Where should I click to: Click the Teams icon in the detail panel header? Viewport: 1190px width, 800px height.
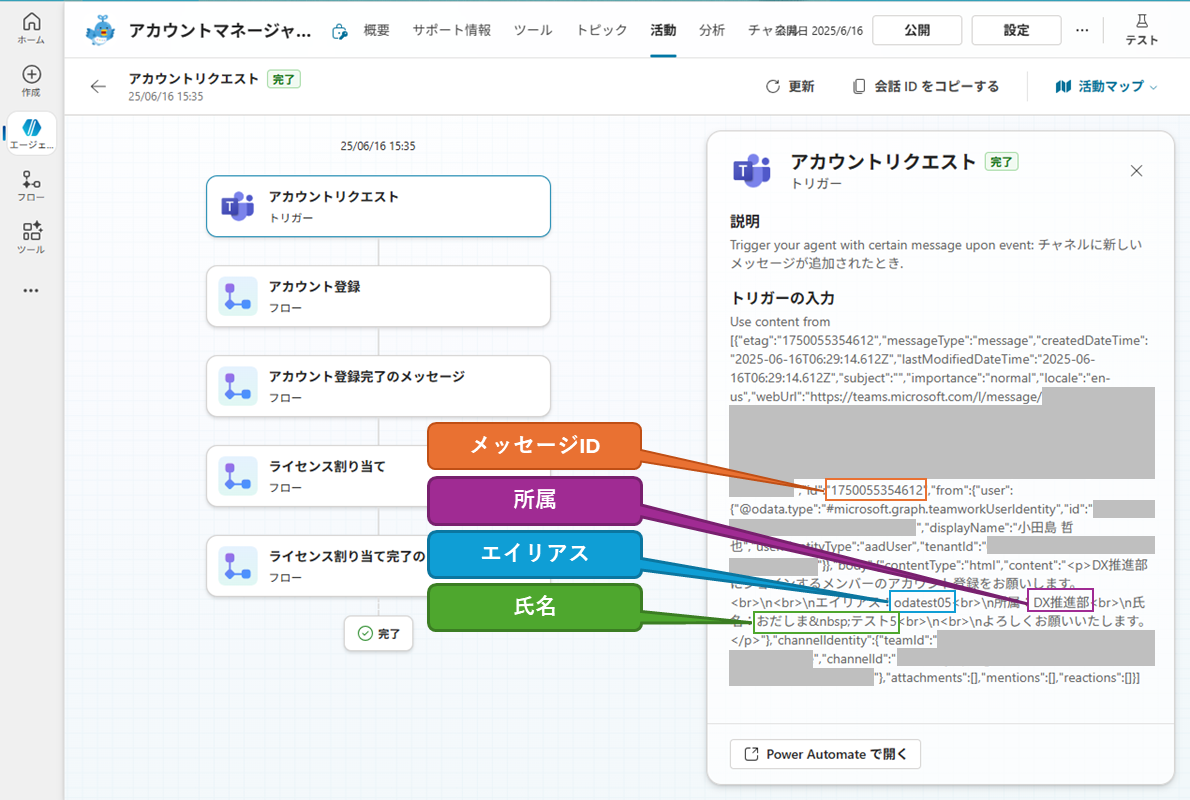point(751,170)
